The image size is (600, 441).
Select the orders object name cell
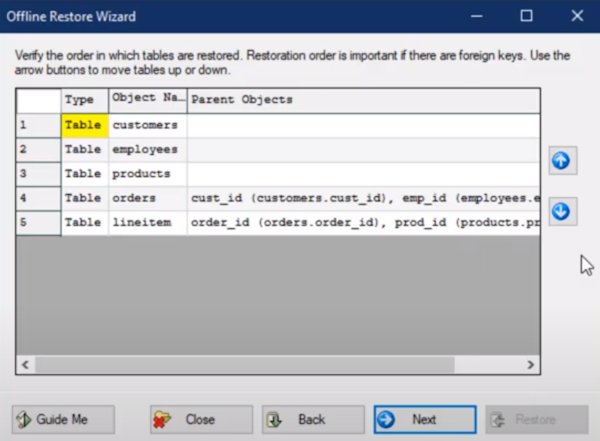pyautogui.click(x=148, y=198)
